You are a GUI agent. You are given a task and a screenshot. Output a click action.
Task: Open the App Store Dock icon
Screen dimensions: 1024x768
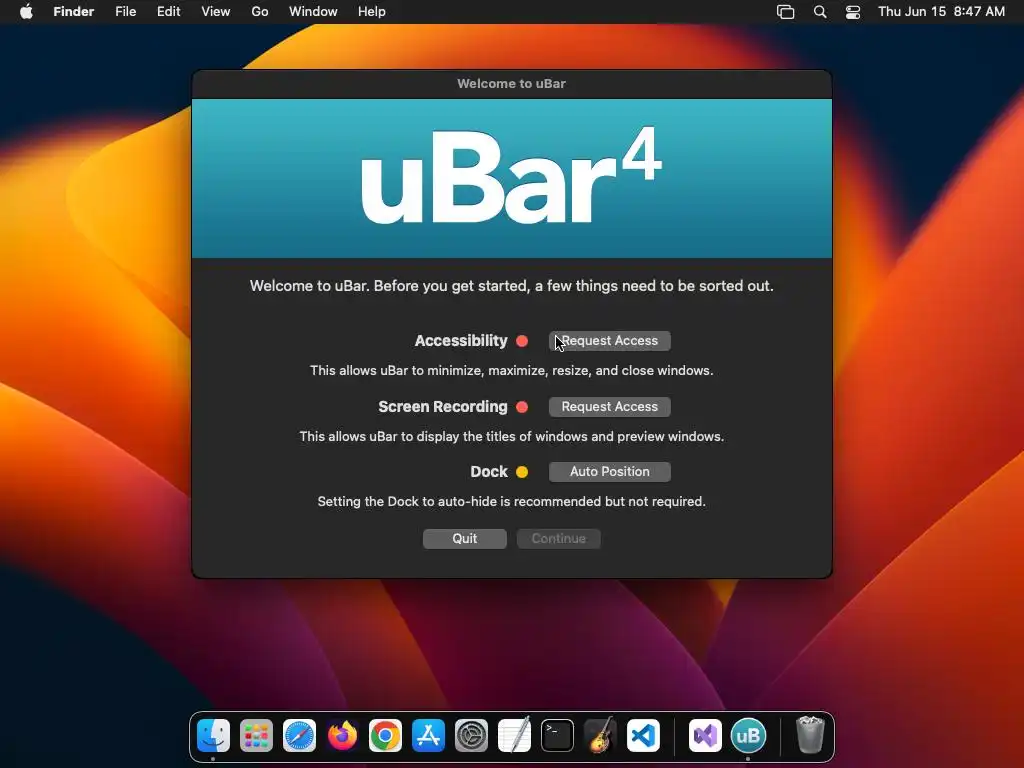tap(428, 736)
